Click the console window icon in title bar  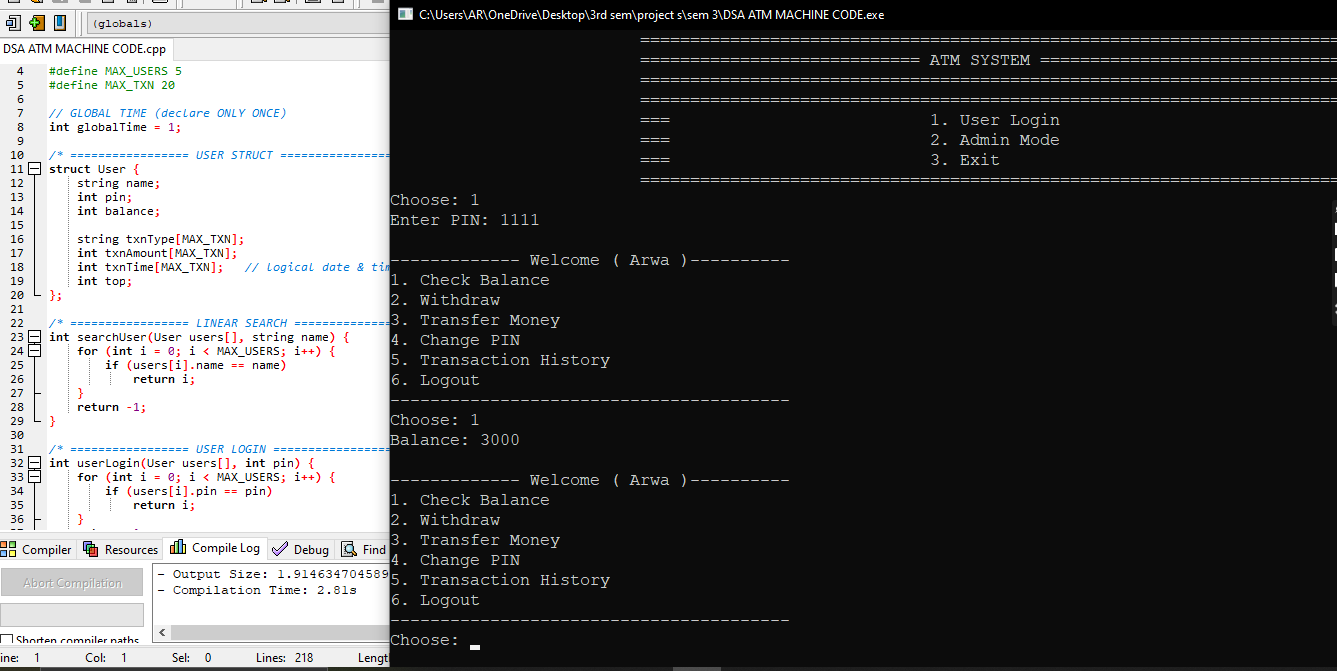pos(405,14)
